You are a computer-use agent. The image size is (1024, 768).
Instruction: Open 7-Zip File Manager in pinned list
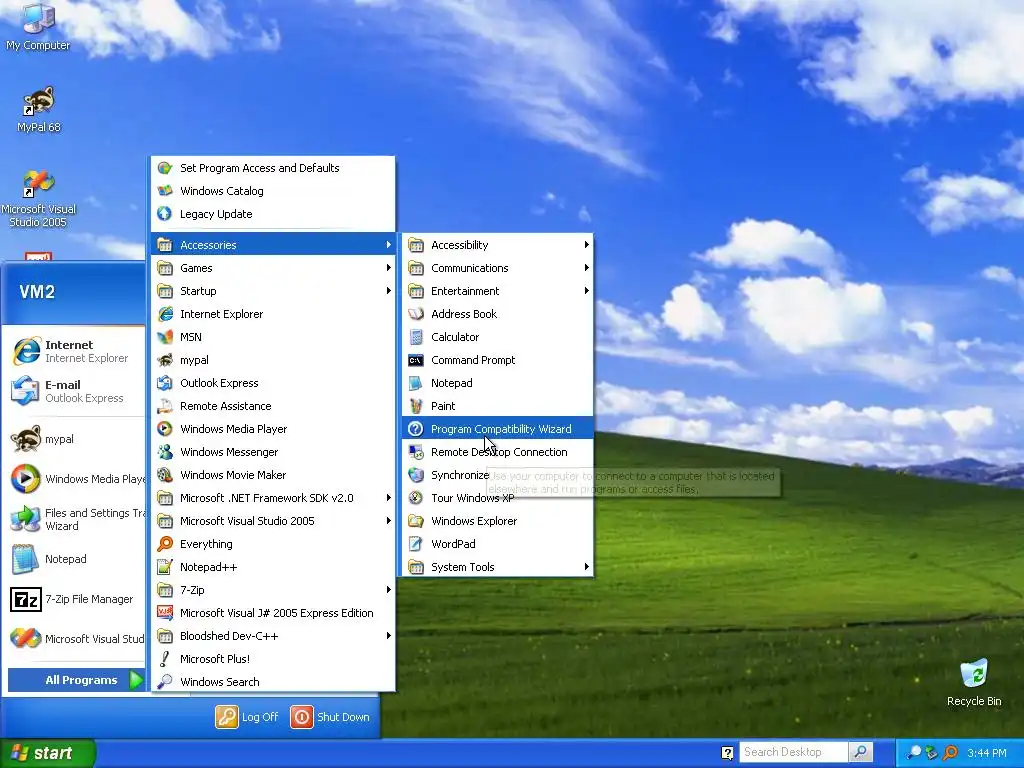point(75,599)
